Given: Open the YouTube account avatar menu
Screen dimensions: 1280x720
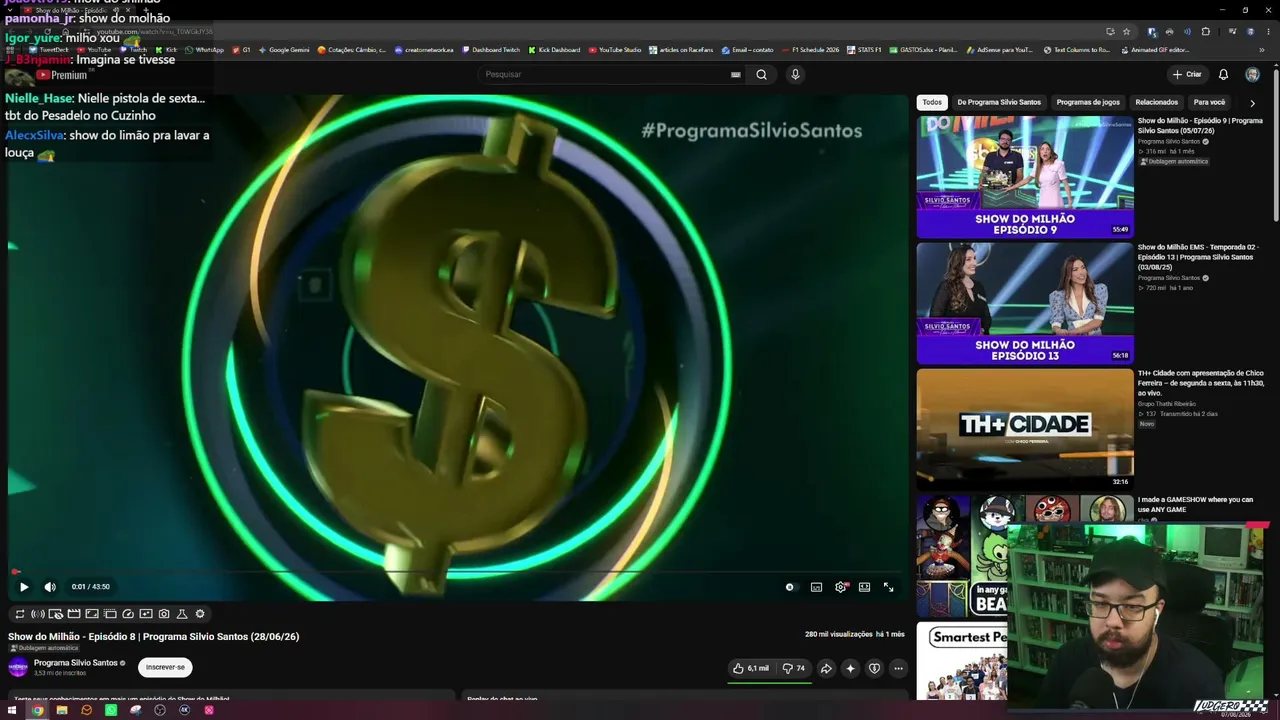Looking at the screenshot, I should coord(1252,74).
